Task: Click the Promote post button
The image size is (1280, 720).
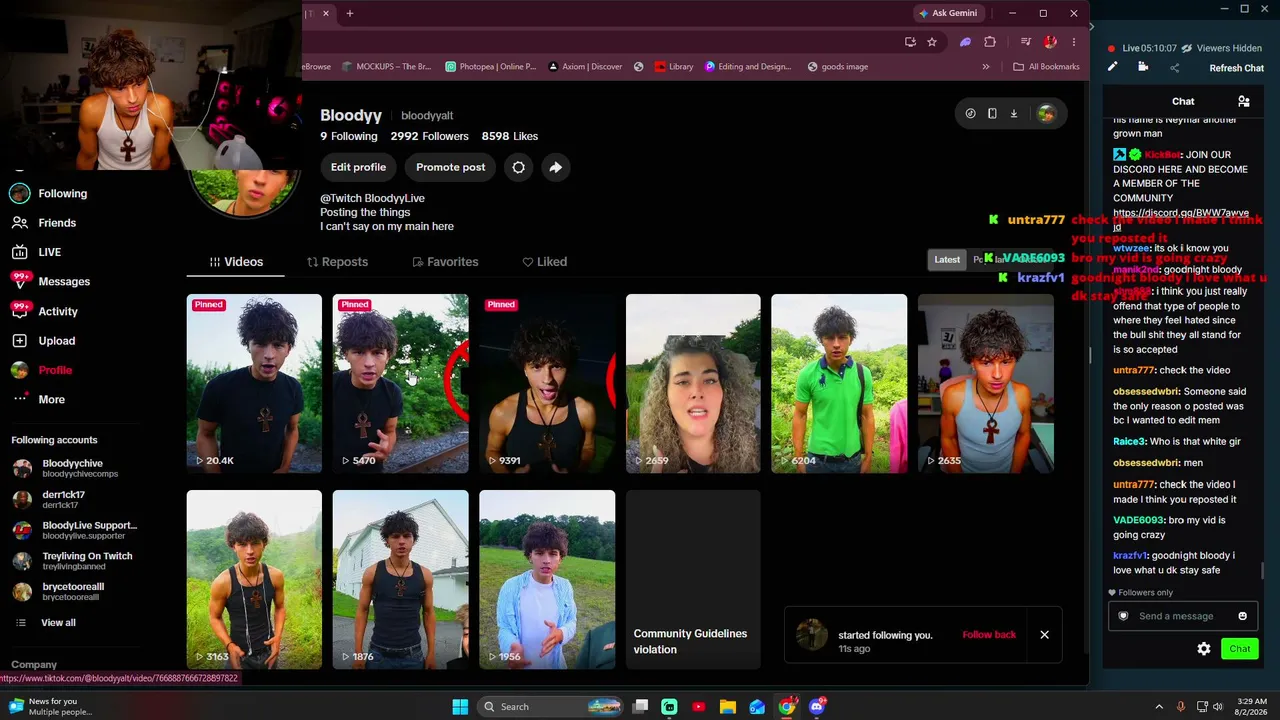Action: coord(450,167)
